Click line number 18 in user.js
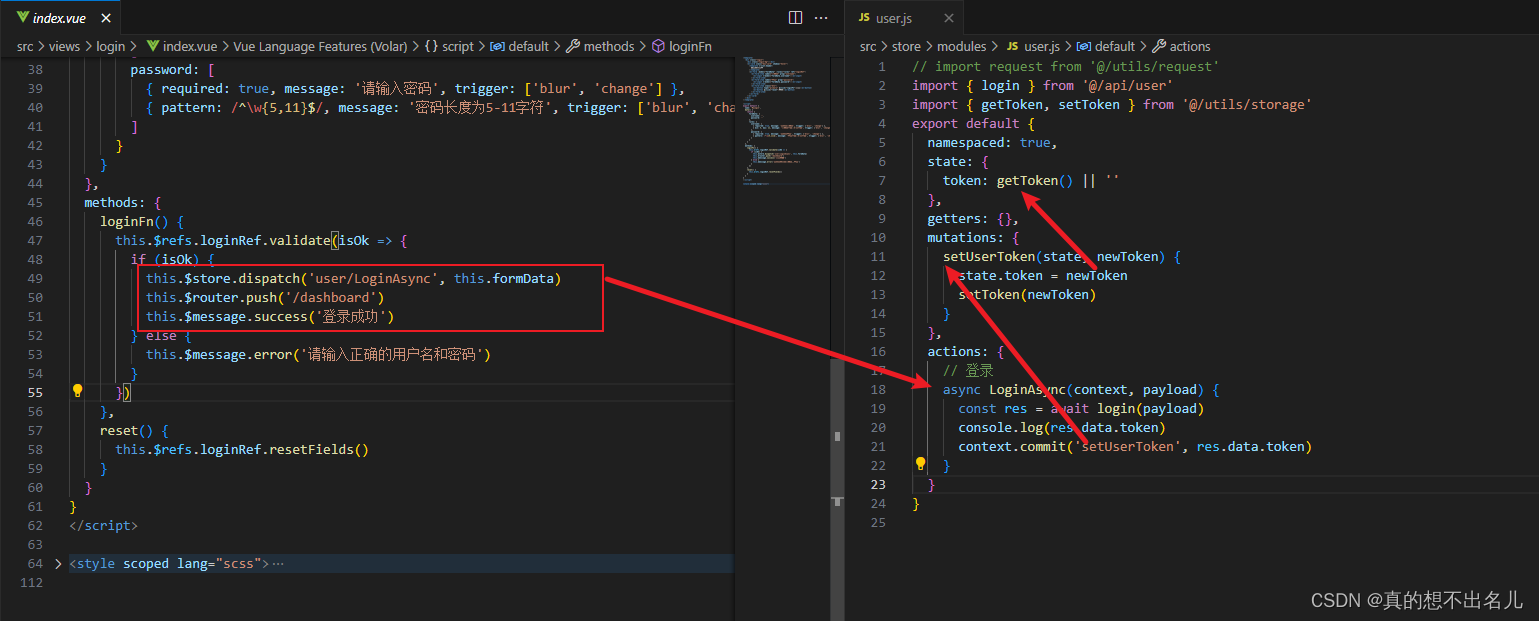This screenshot has width=1539, height=621. (877, 389)
